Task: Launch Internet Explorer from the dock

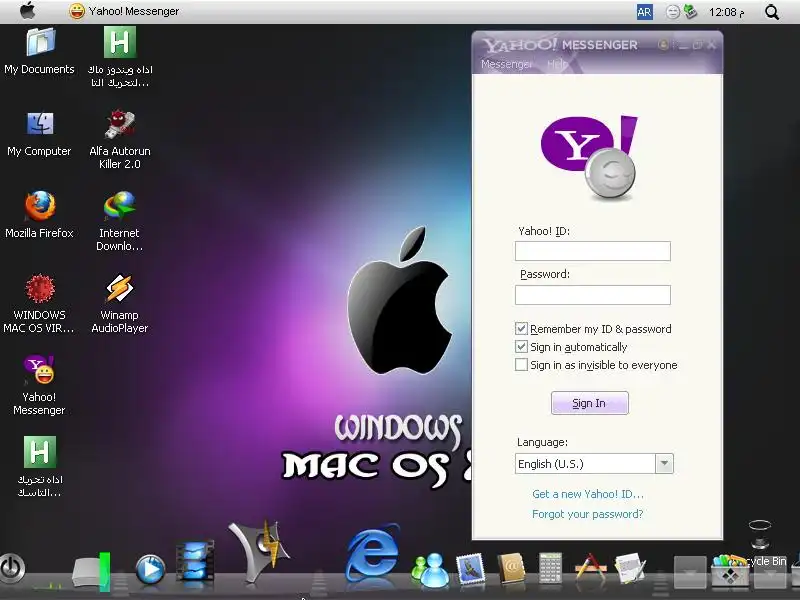Action: [x=372, y=554]
